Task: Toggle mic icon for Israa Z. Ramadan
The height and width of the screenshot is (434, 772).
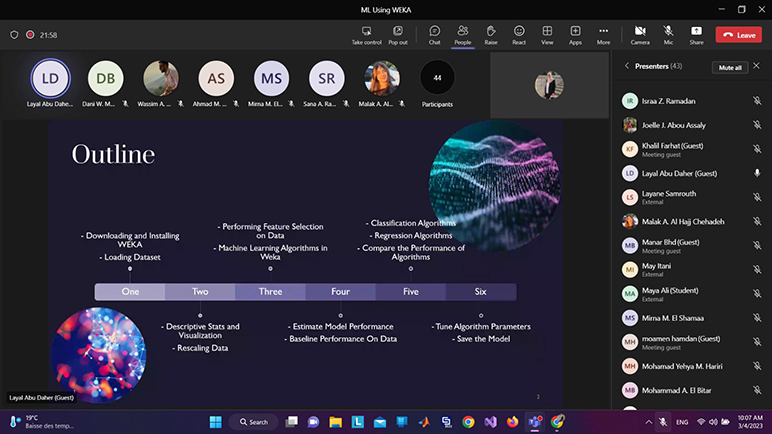Action: pos(757,100)
